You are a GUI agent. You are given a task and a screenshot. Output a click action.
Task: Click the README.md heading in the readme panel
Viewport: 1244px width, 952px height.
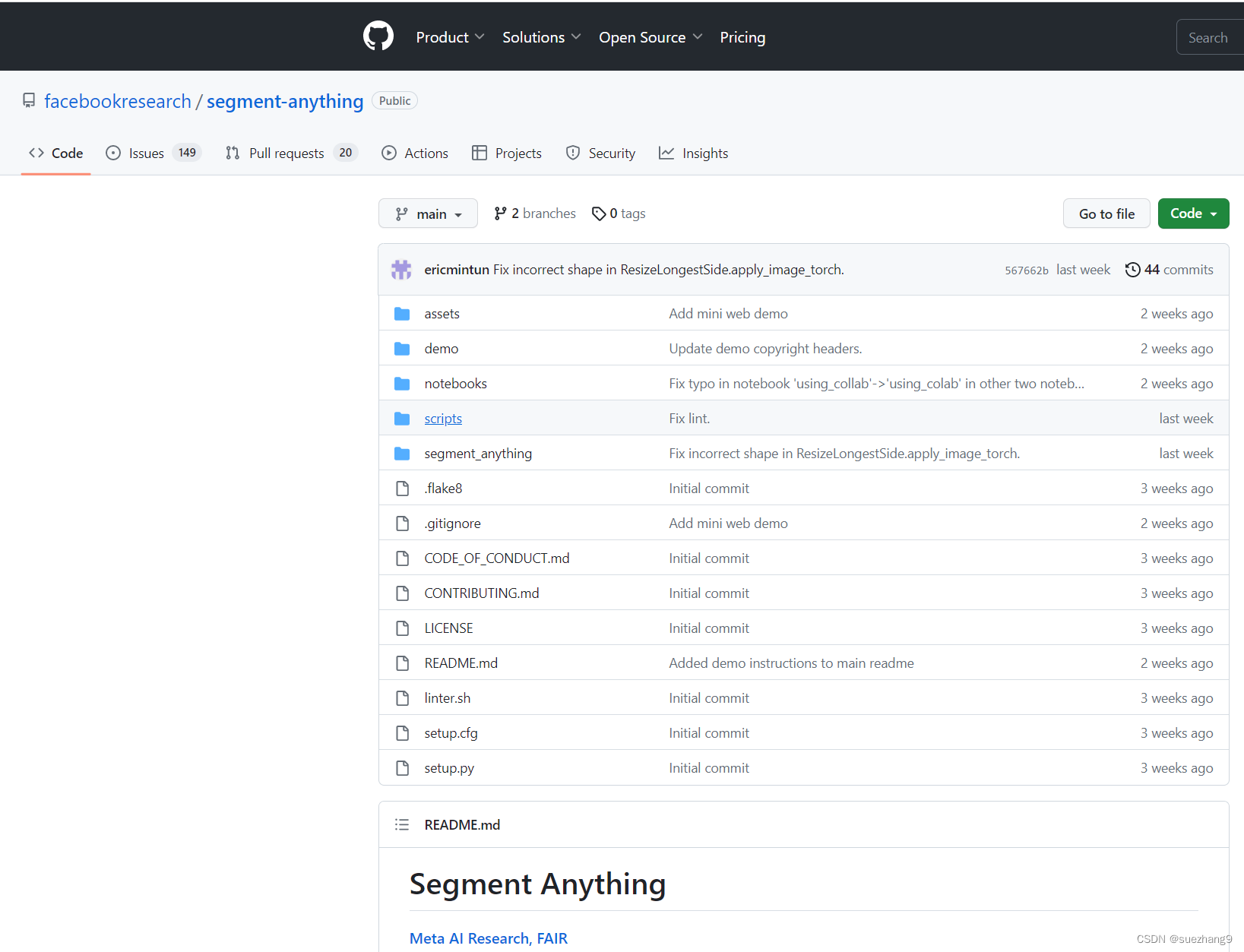(x=462, y=824)
